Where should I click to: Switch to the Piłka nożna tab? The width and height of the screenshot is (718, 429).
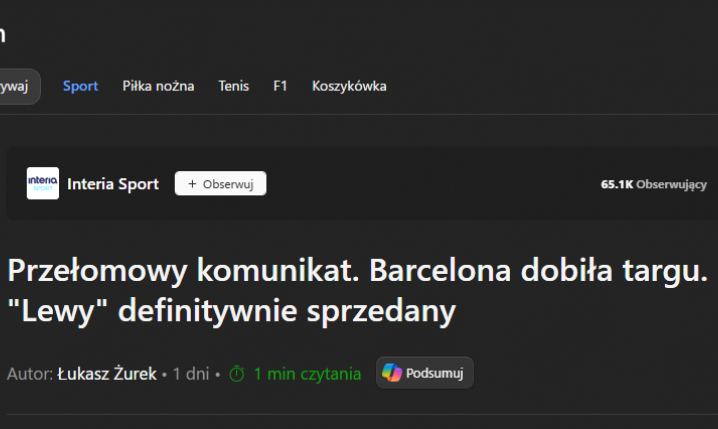(158, 86)
